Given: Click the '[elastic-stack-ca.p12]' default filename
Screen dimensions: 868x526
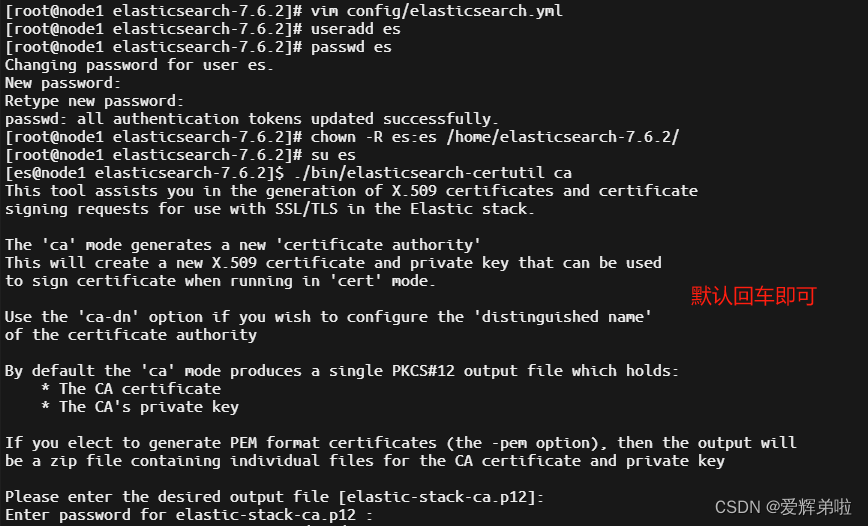Looking at the screenshot, I should coord(437,497).
